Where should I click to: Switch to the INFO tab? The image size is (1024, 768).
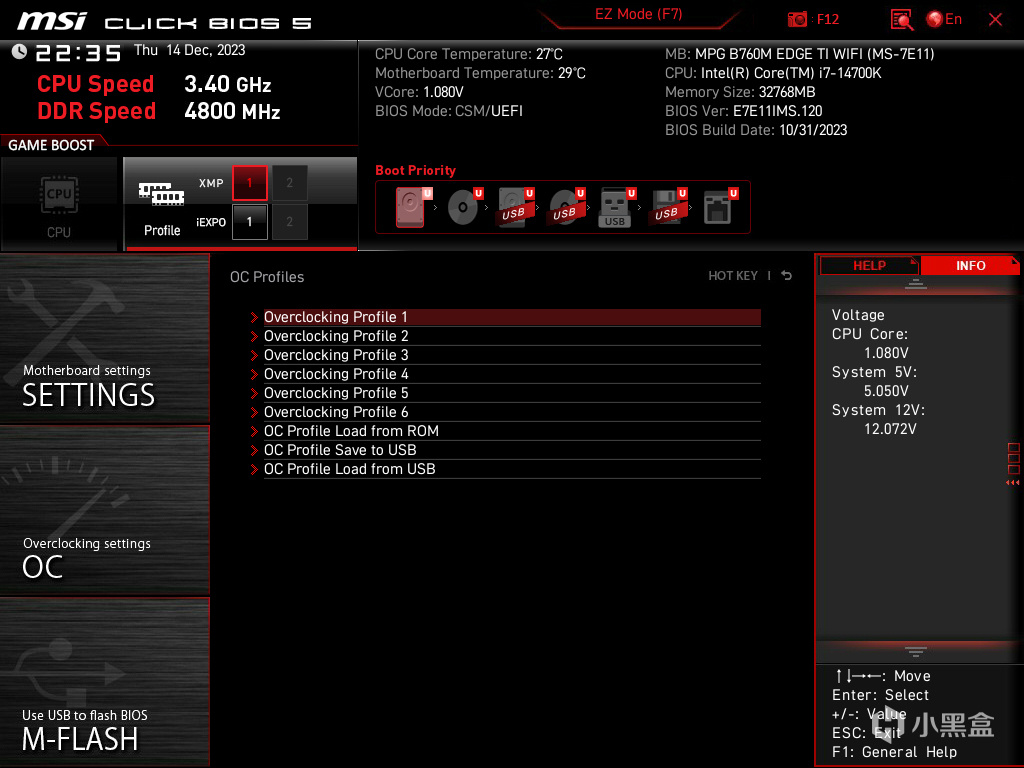pyautogui.click(x=970, y=266)
